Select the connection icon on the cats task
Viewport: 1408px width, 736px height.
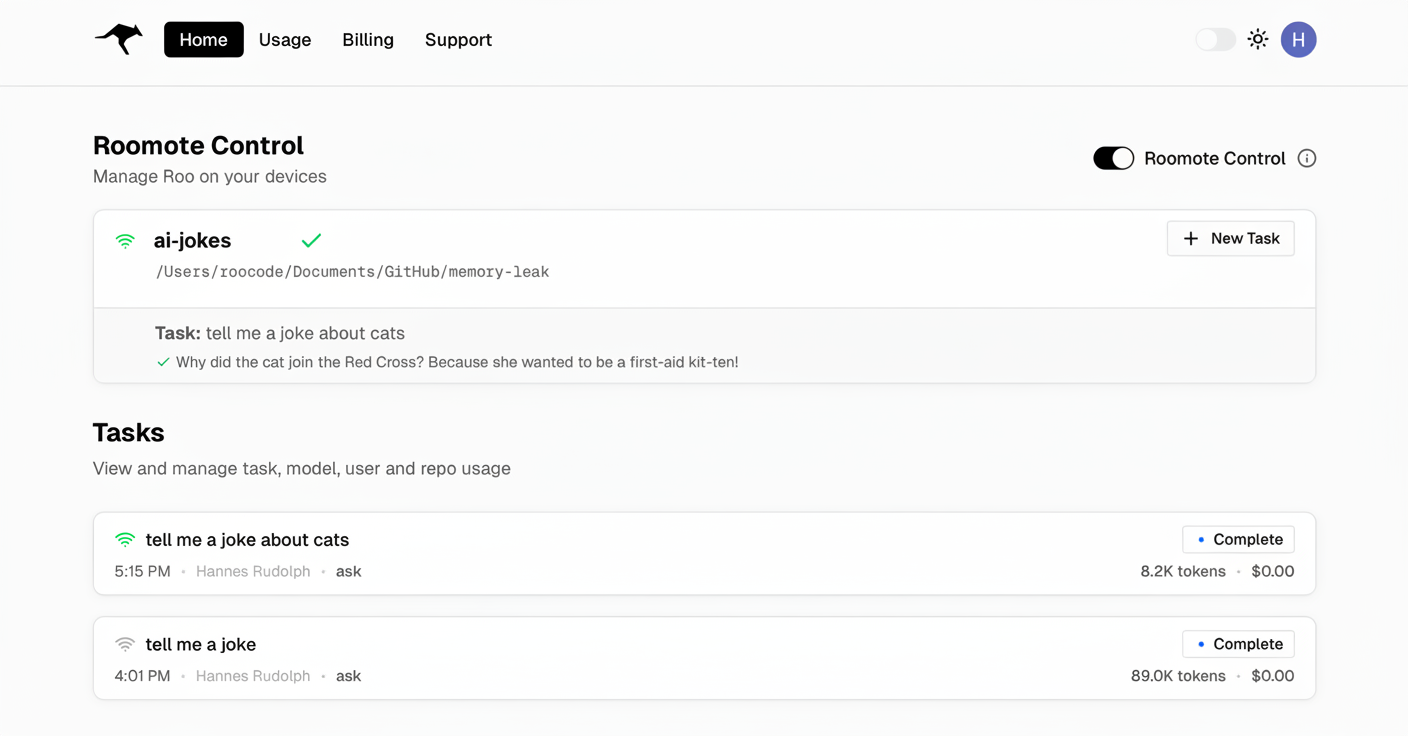click(124, 539)
